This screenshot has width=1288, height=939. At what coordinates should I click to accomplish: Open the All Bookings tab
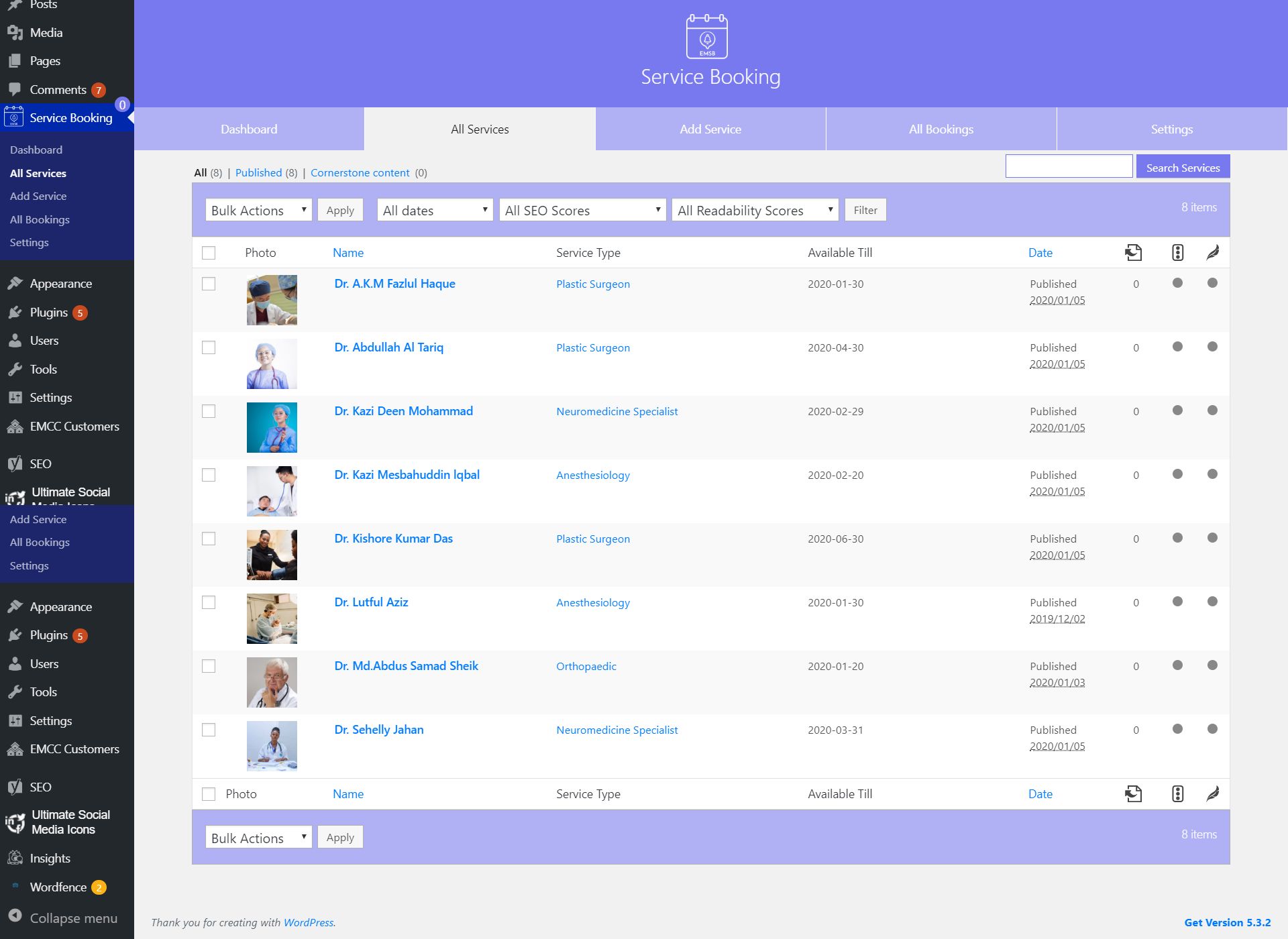click(941, 129)
